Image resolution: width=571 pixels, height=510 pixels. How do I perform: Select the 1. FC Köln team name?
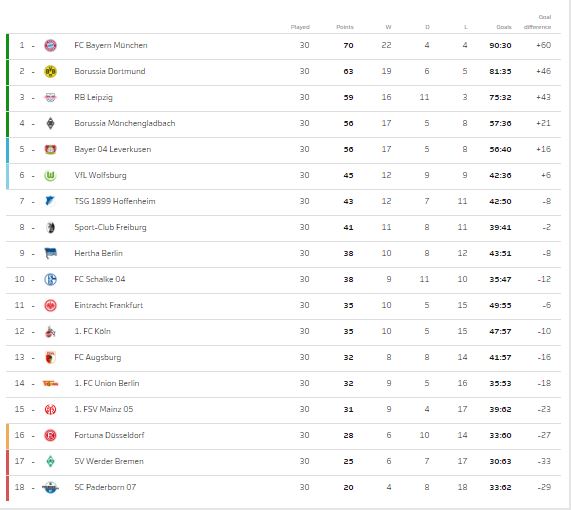click(92, 331)
